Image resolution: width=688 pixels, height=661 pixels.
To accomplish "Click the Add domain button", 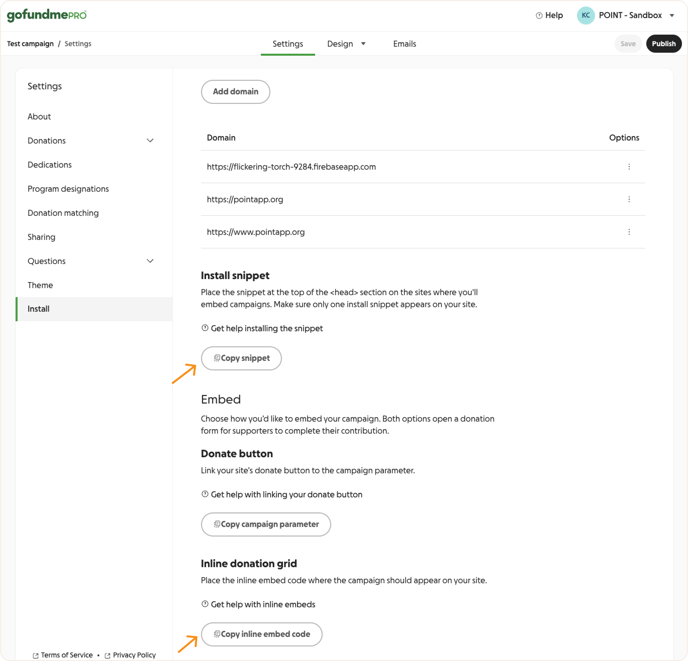I will pyautogui.click(x=236, y=92).
